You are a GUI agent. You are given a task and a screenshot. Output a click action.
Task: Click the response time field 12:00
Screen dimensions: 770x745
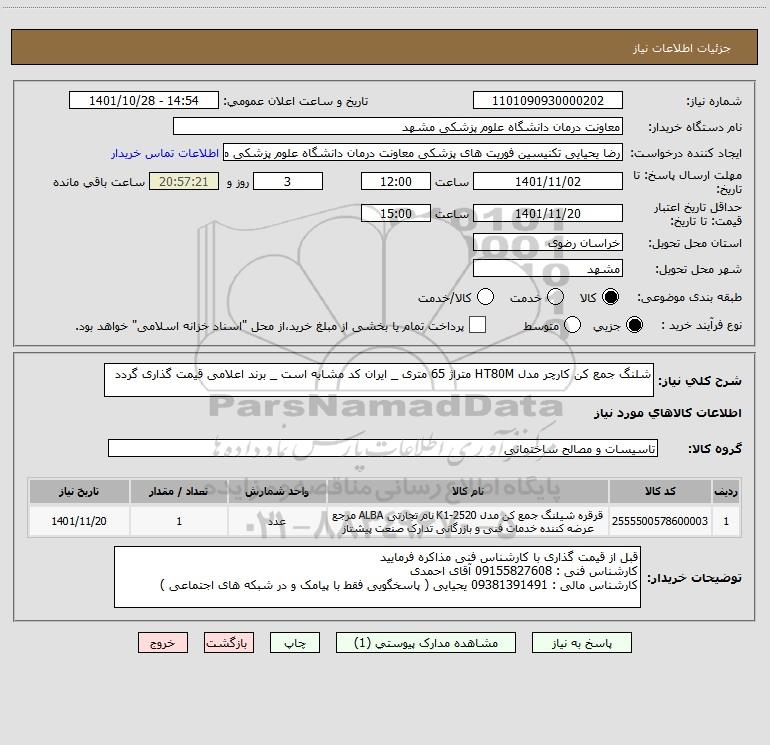point(396,182)
